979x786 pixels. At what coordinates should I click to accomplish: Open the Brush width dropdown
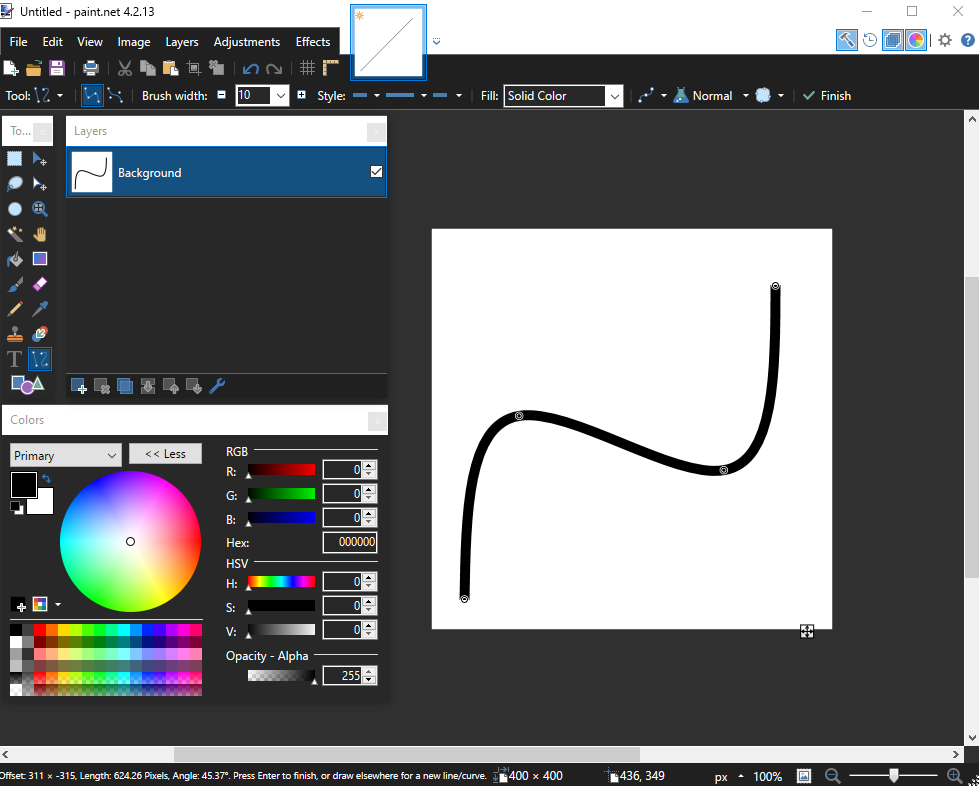280,96
